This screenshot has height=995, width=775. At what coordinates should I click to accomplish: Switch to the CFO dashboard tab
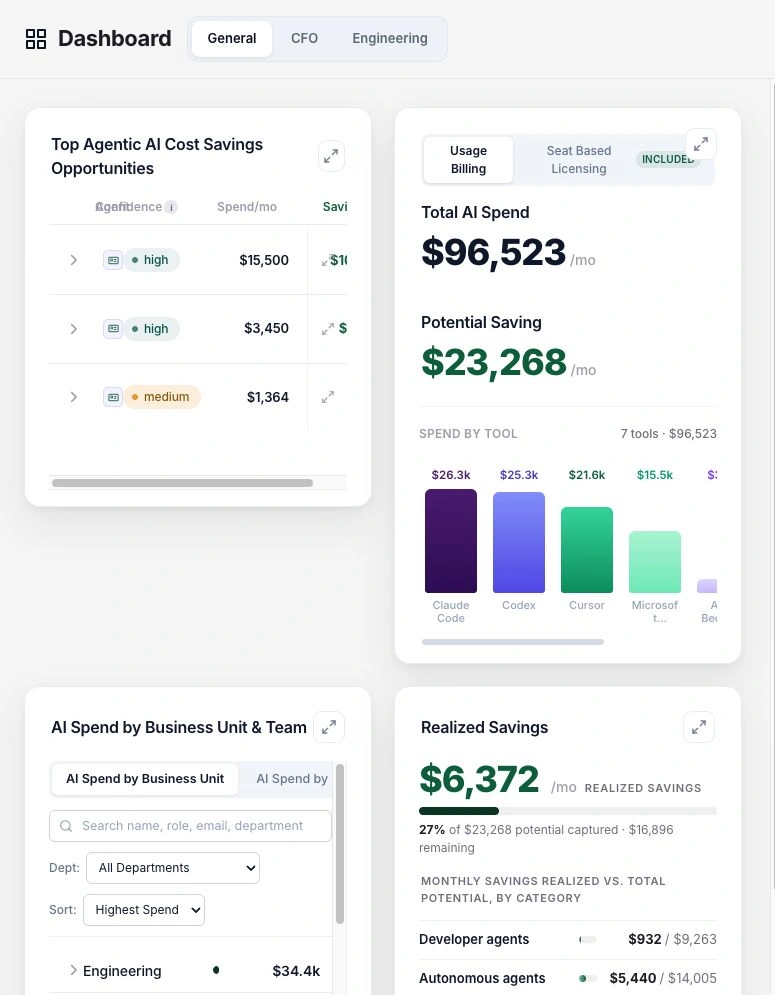pyautogui.click(x=304, y=39)
